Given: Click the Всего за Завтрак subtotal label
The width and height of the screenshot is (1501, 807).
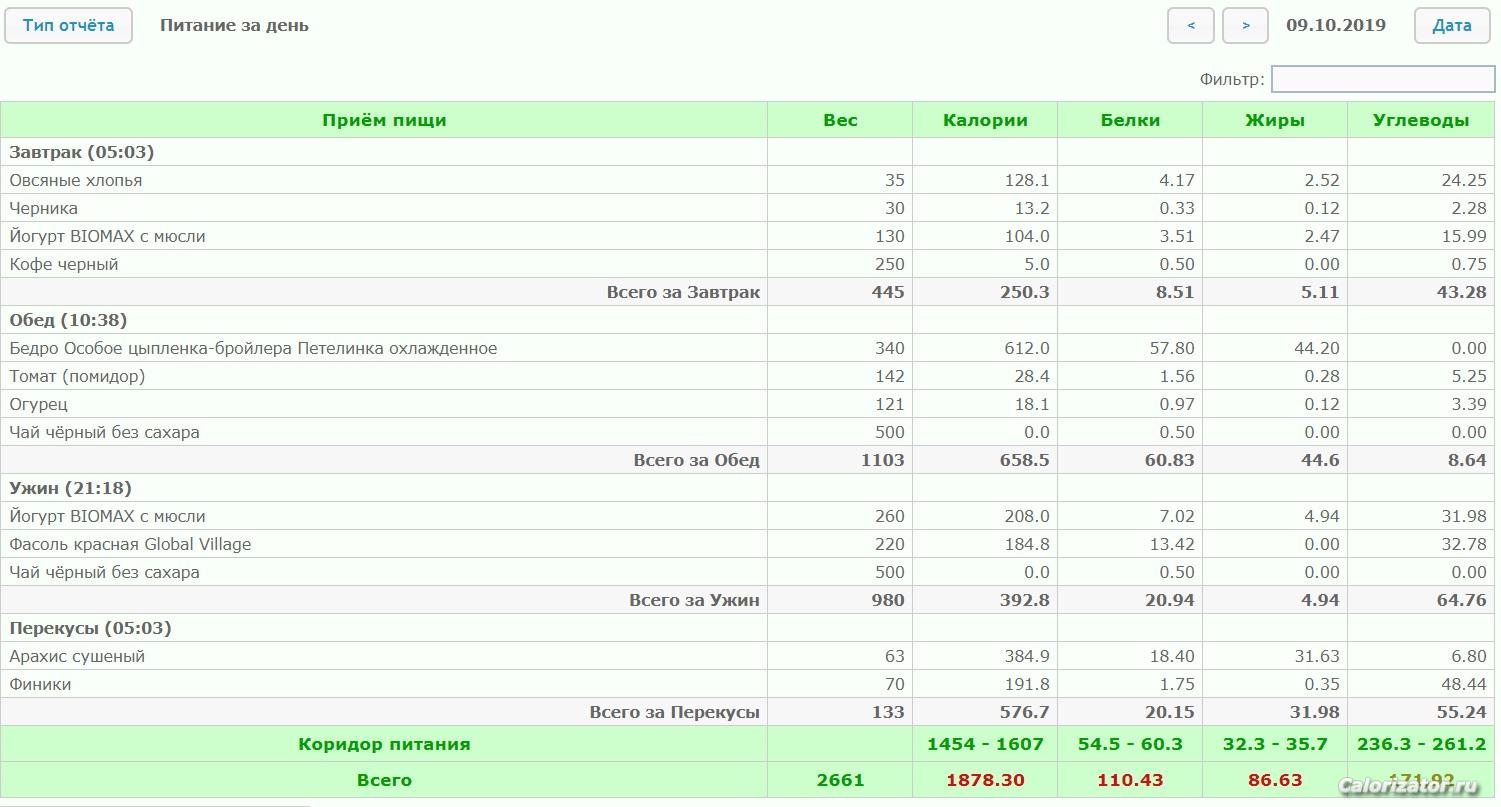Looking at the screenshot, I should (683, 292).
